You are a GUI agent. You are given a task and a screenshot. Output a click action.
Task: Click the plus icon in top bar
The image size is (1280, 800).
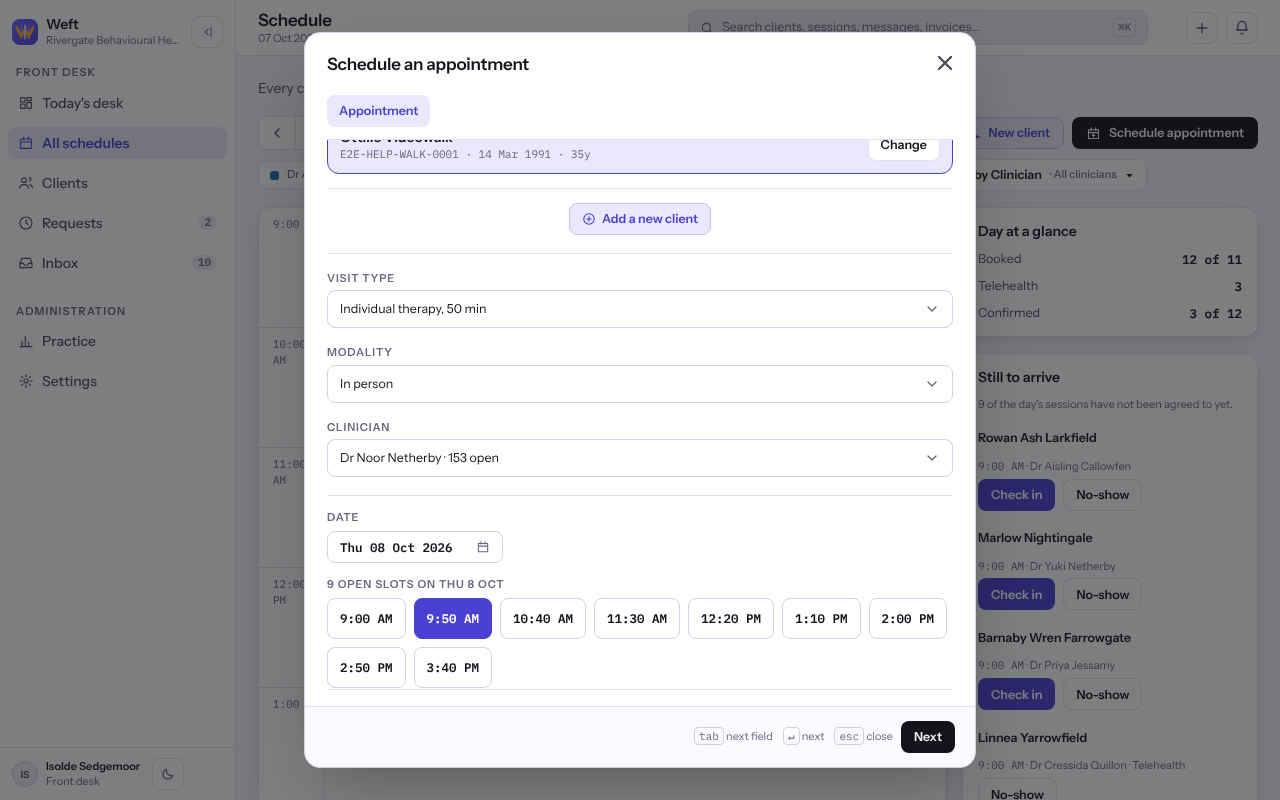click(x=1202, y=28)
